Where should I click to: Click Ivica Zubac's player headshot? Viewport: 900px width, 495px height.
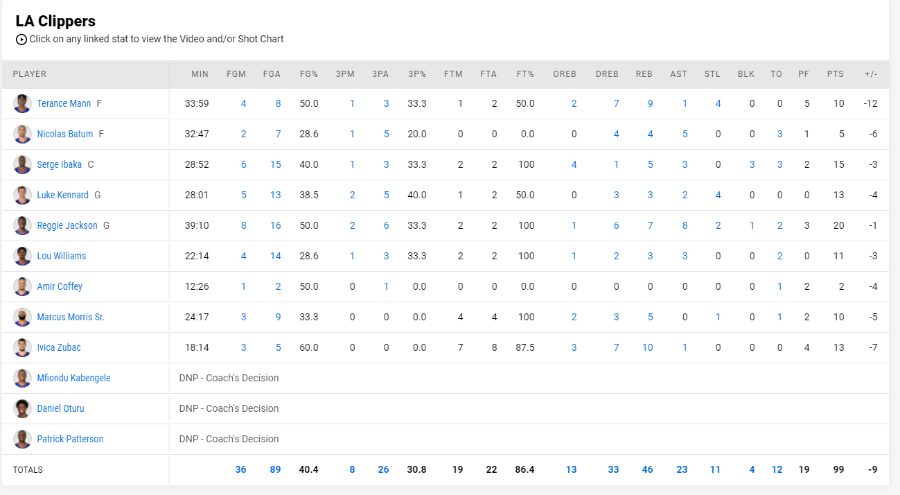pyautogui.click(x=22, y=347)
